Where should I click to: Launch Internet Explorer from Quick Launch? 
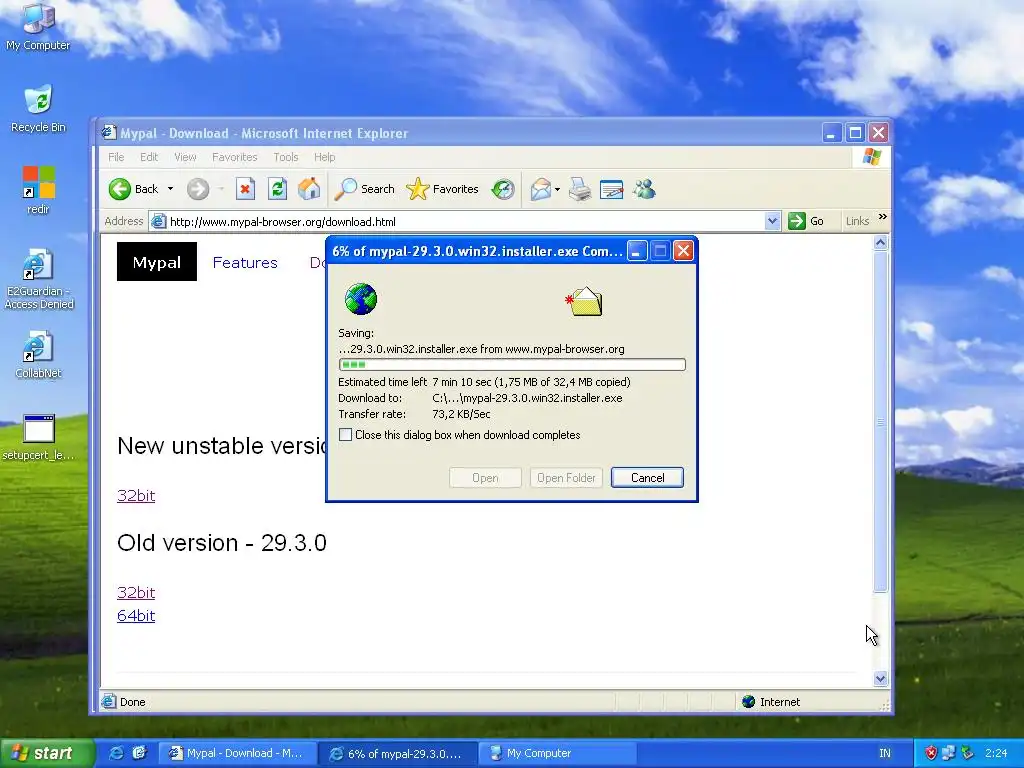pos(116,753)
